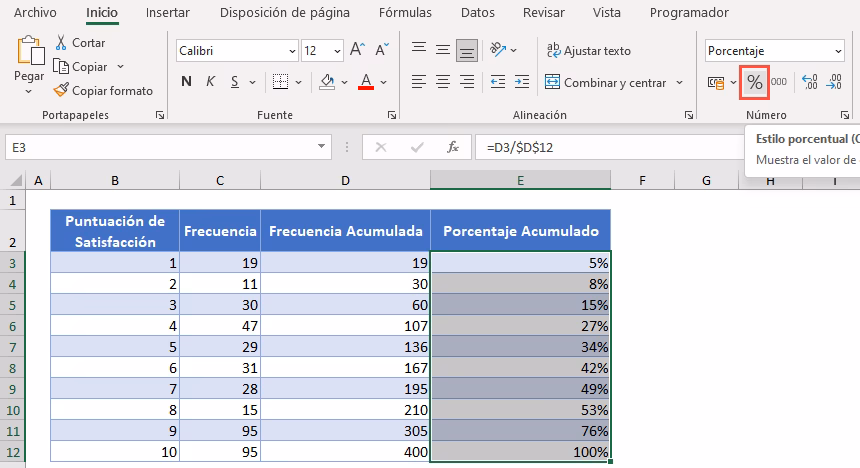This screenshot has width=860, height=468.
Task: Apply fill color bucket
Action: pos(327,82)
